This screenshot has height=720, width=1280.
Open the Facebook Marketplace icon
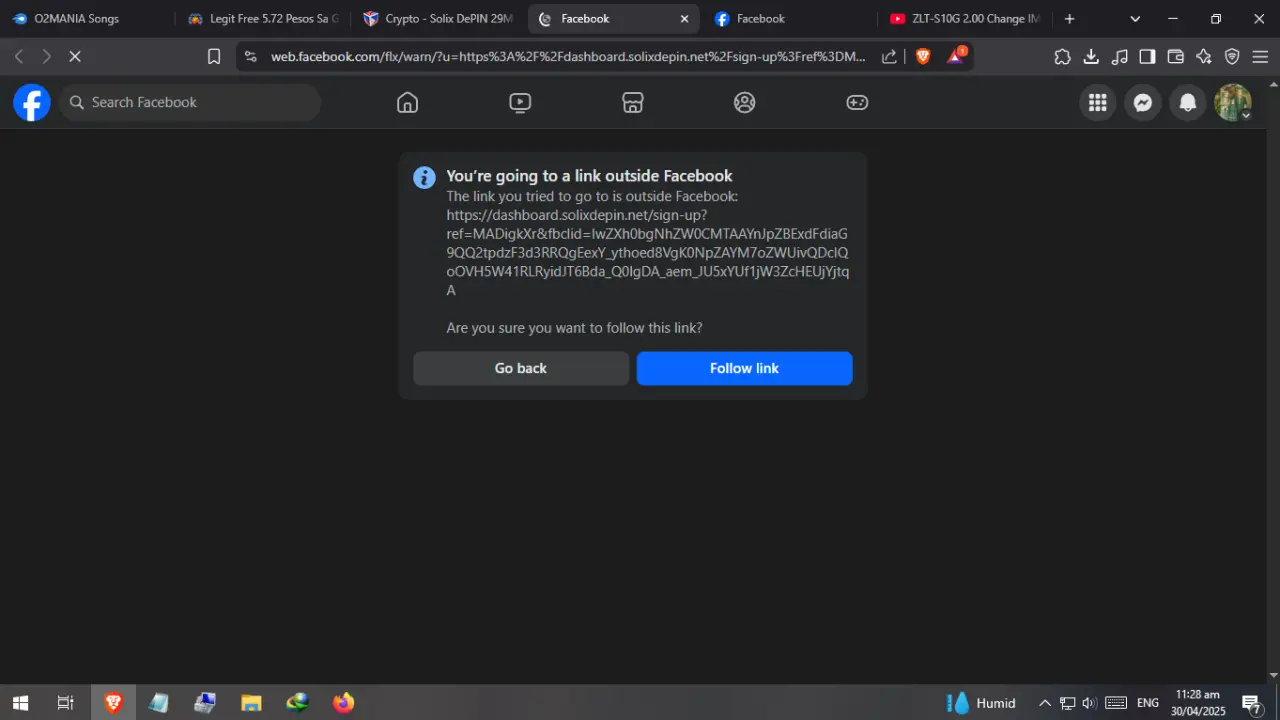click(632, 102)
